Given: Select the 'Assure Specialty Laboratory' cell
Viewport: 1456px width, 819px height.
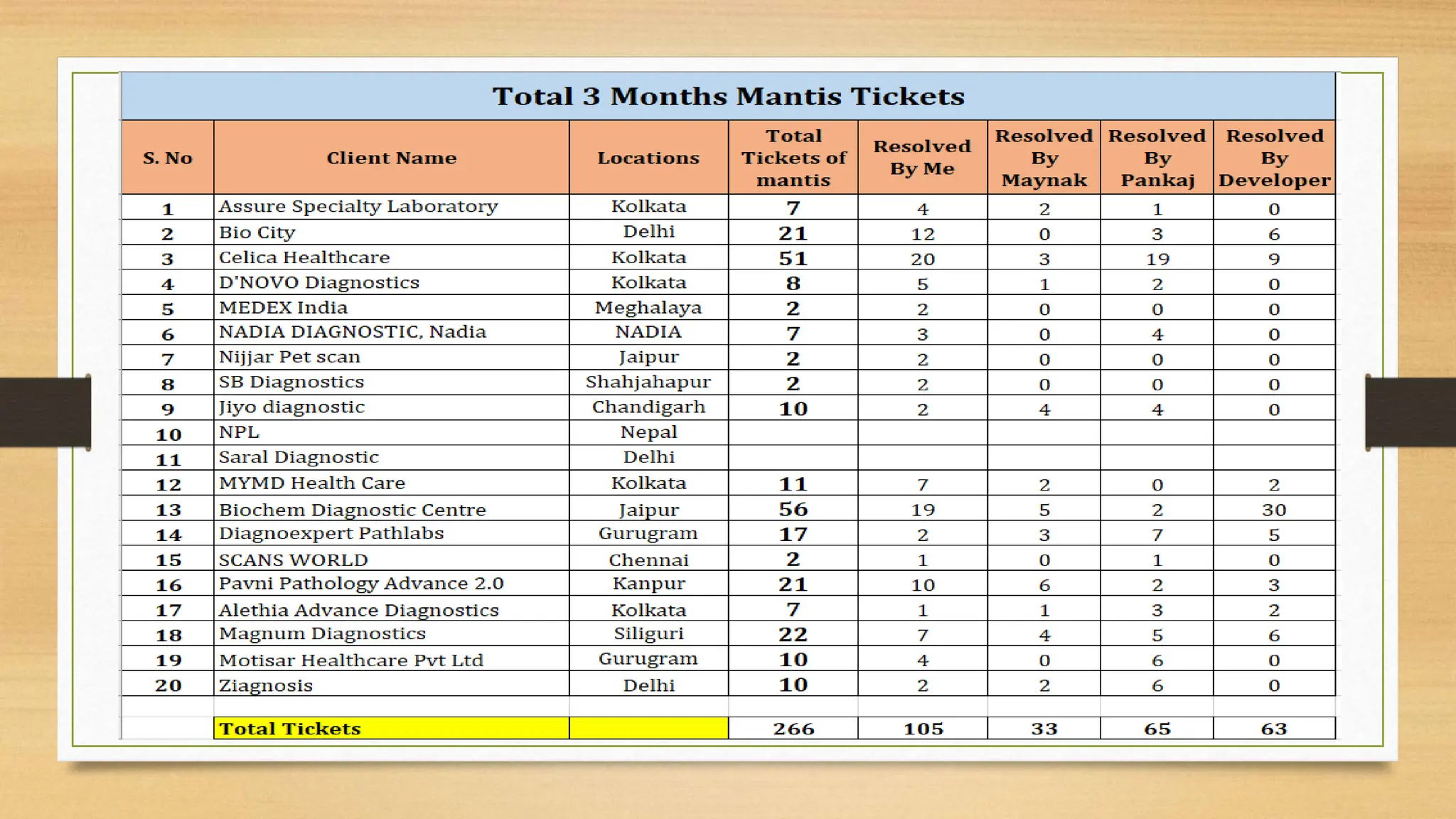Looking at the screenshot, I should 358,207.
